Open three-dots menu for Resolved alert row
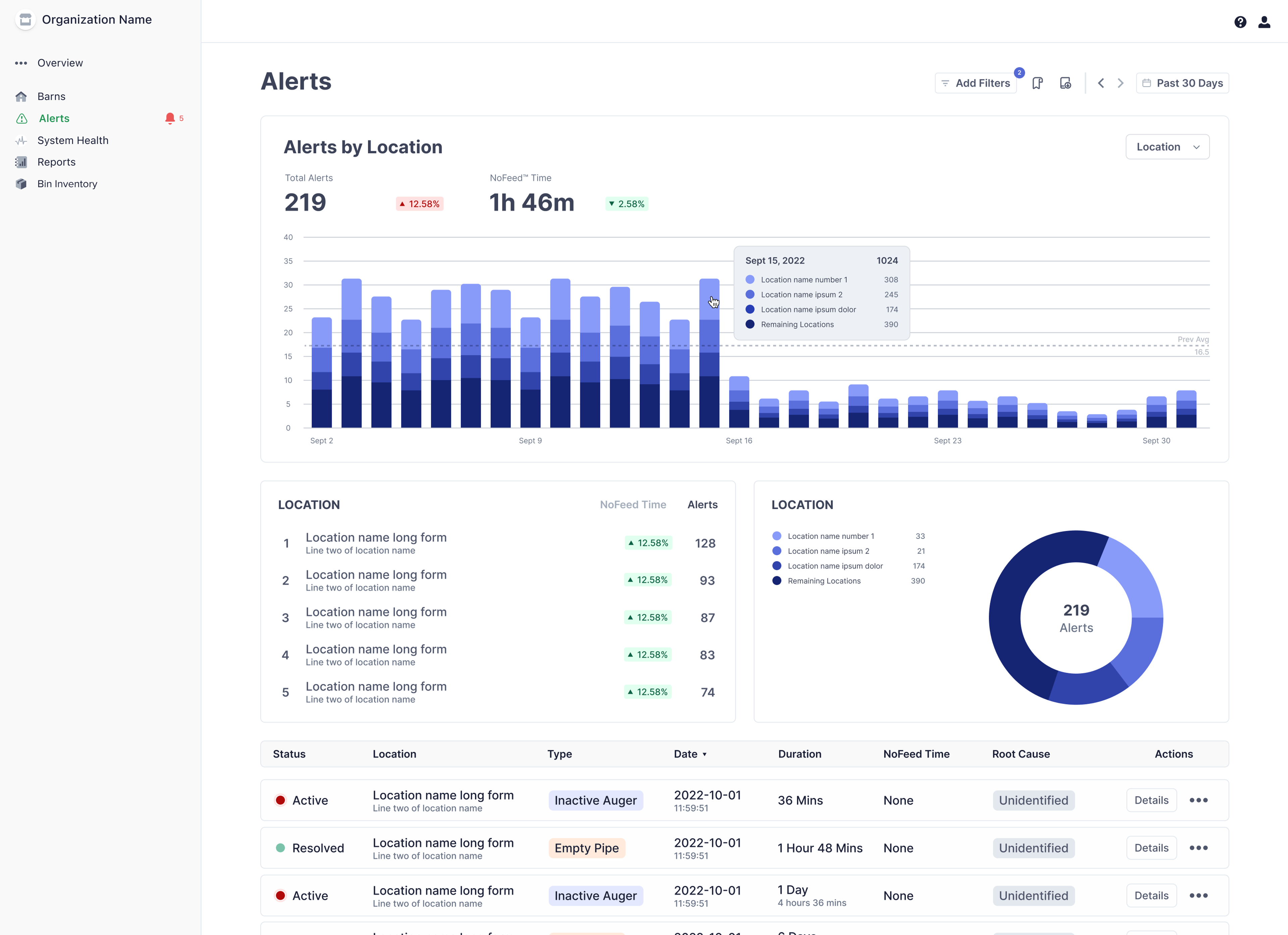This screenshot has width=1288, height=935. (x=1198, y=848)
